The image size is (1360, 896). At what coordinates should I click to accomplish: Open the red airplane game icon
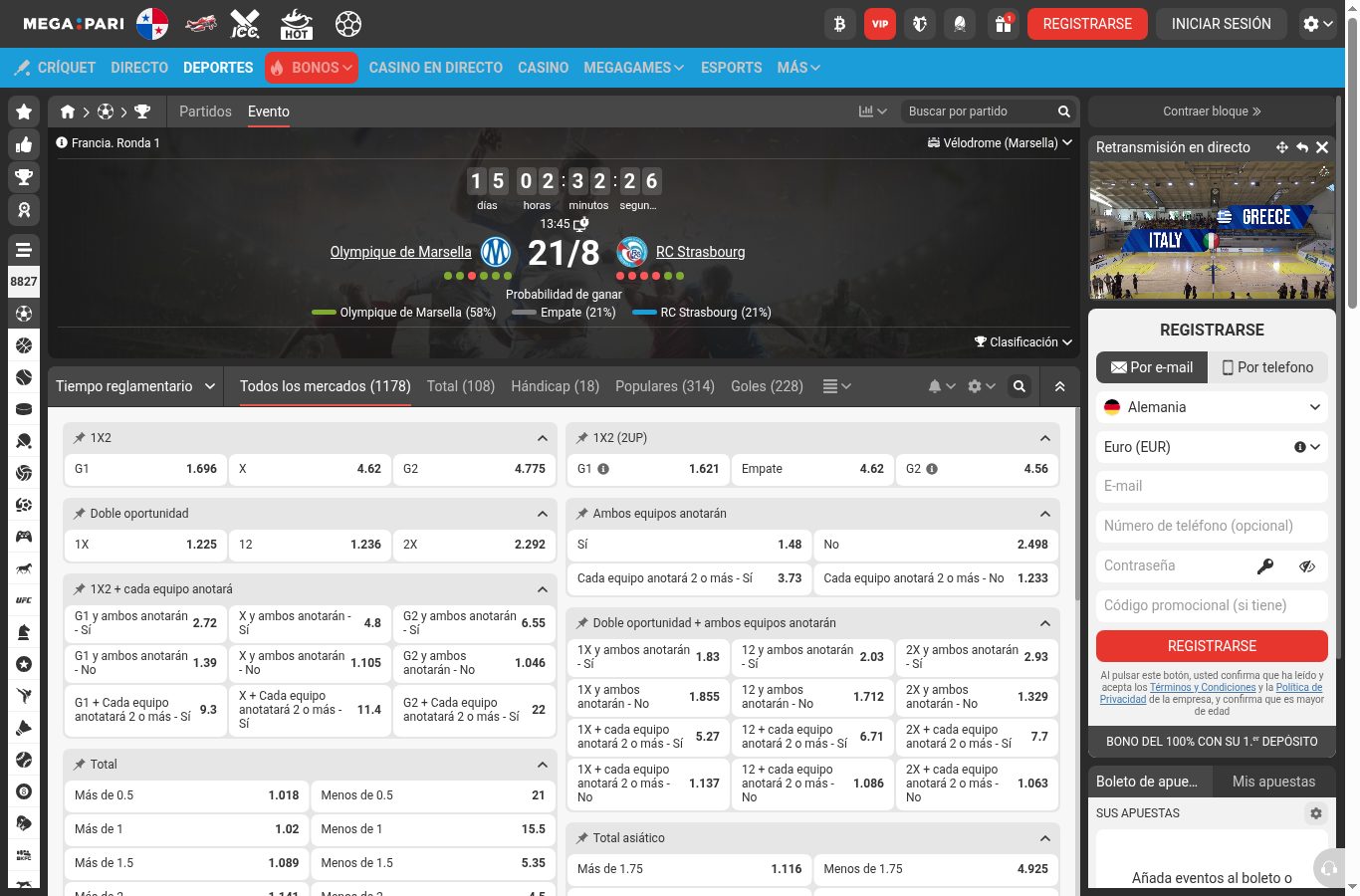(x=201, y=24)
